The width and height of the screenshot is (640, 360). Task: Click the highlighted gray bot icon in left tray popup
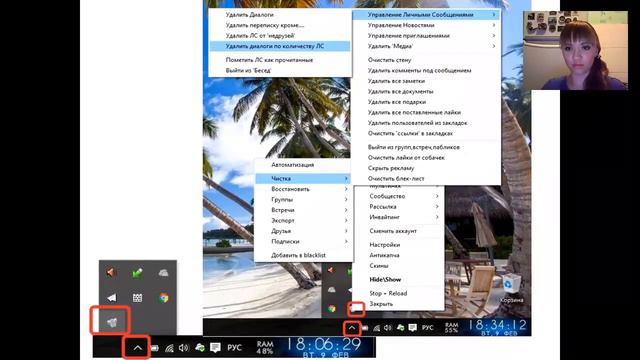click(111, 322)
